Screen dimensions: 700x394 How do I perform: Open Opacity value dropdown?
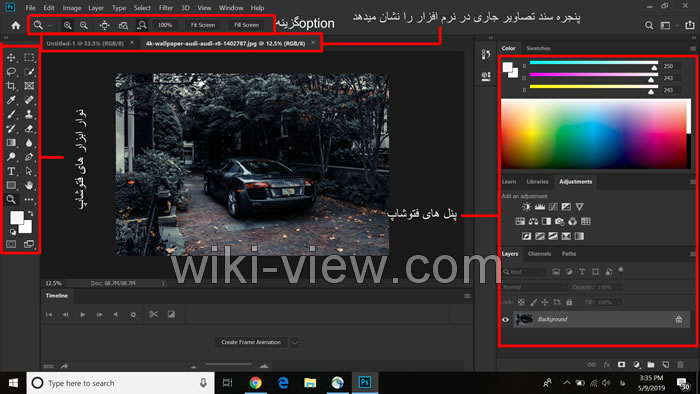pos(619,287)
